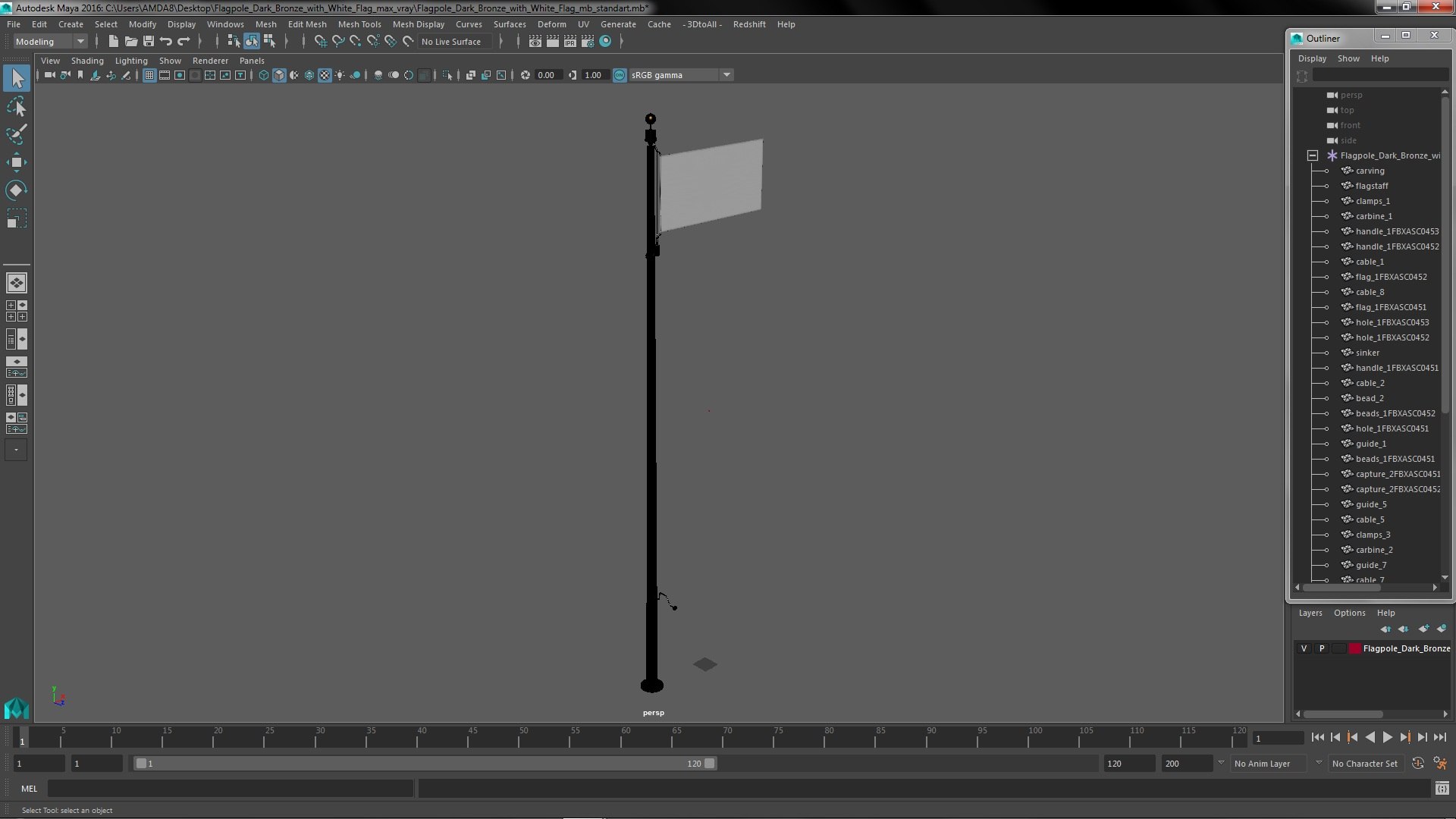Open the Modeling menu set dropdown
Image resolution: width=1456 pixels, height=819 pixels.
pos(50,41)
